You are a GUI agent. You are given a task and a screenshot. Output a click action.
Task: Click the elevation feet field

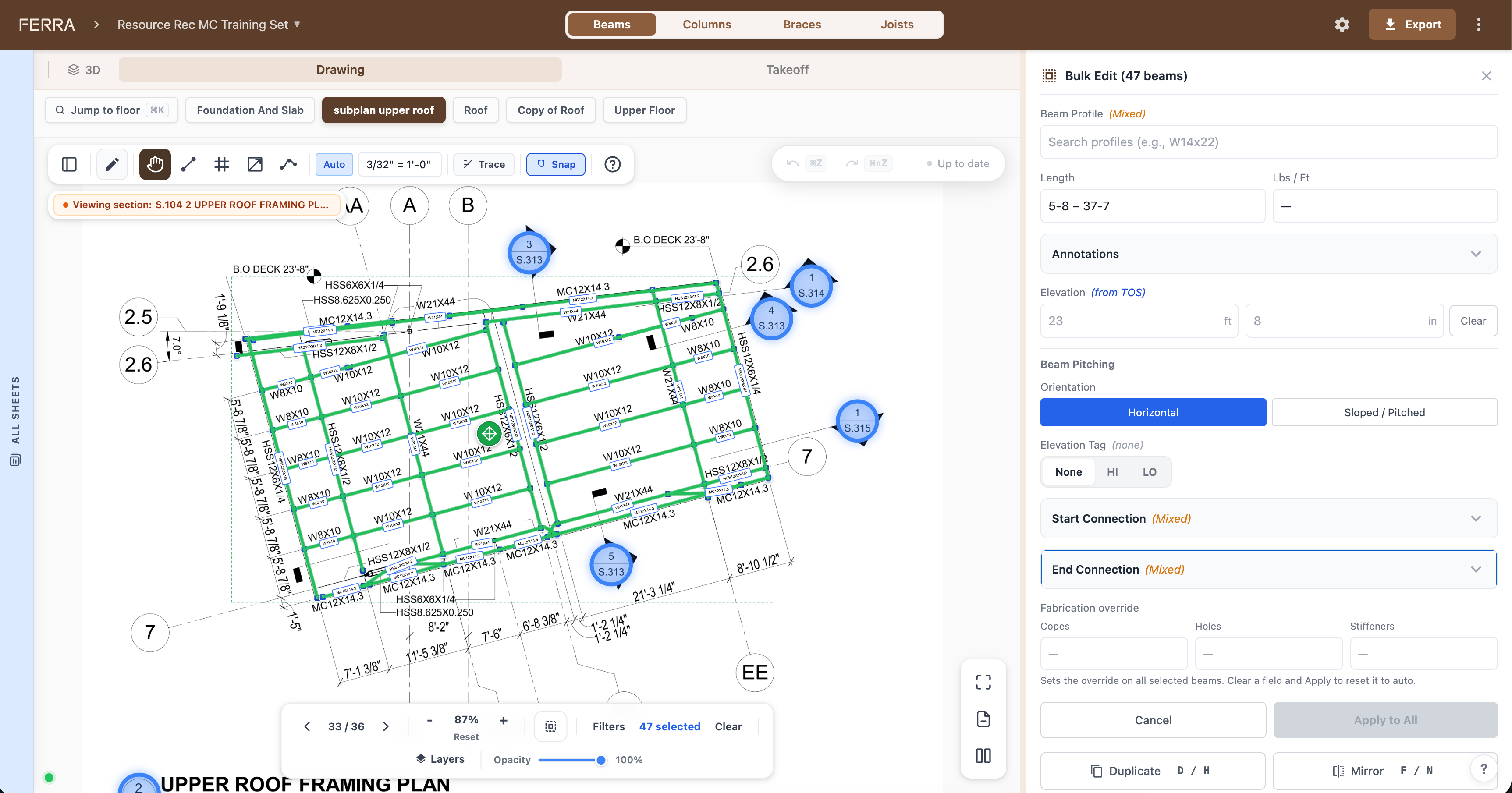1139,321
